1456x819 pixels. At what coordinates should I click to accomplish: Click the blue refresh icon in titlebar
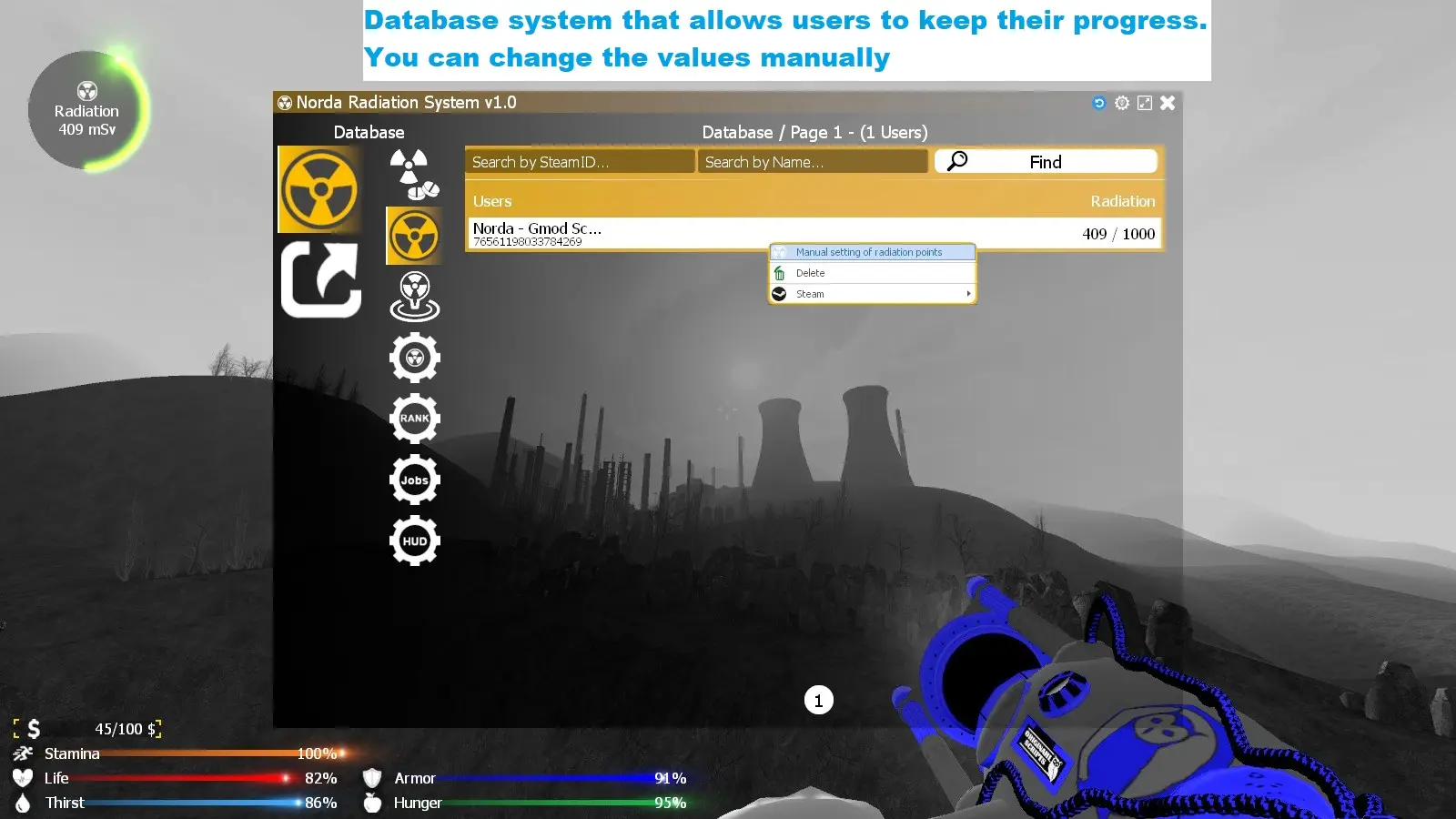[x=1098, y=103]
